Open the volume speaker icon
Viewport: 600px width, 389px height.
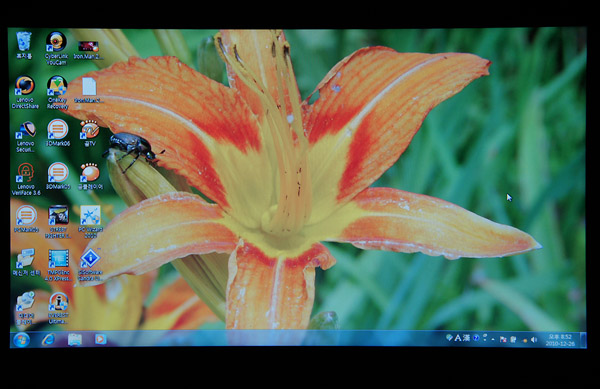coord(534,340)
